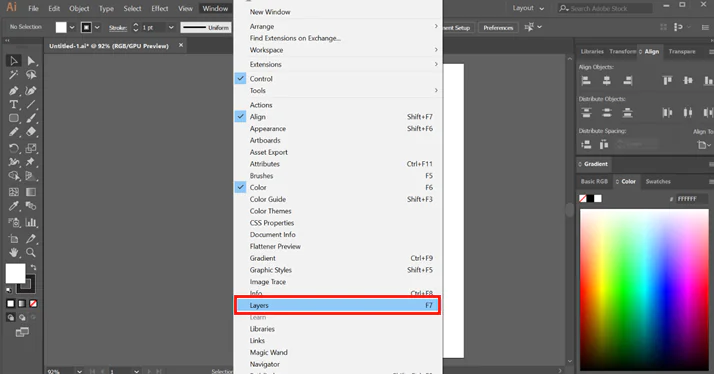Select the Rectangle tool
Image resolution: width=714 pixels, height=374 pixels.
click(x=14, y=118)
